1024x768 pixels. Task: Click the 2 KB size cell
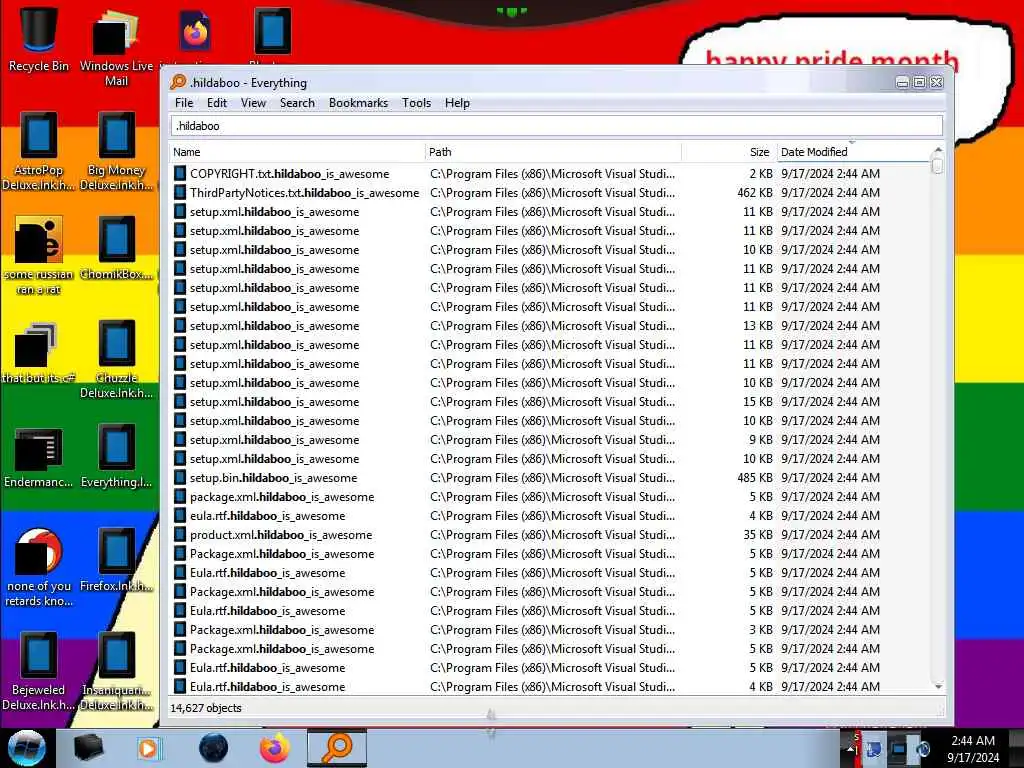point(761,174)
